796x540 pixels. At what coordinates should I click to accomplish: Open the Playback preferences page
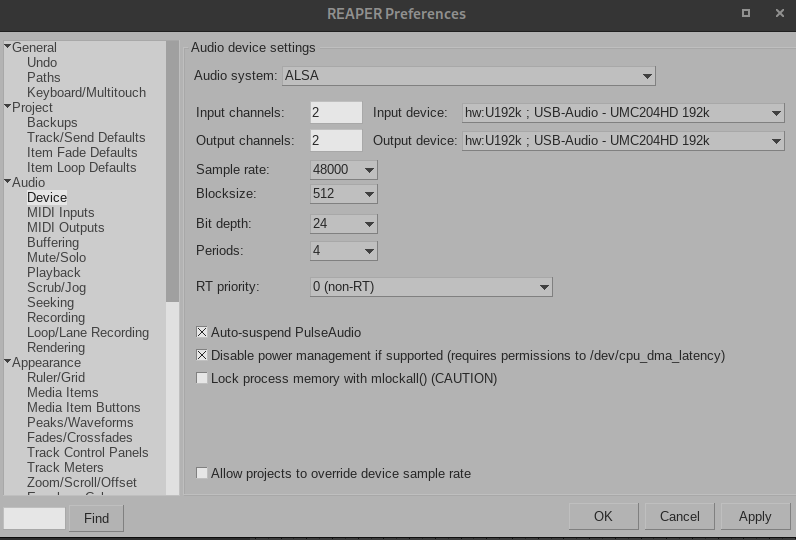pos(54,272)
